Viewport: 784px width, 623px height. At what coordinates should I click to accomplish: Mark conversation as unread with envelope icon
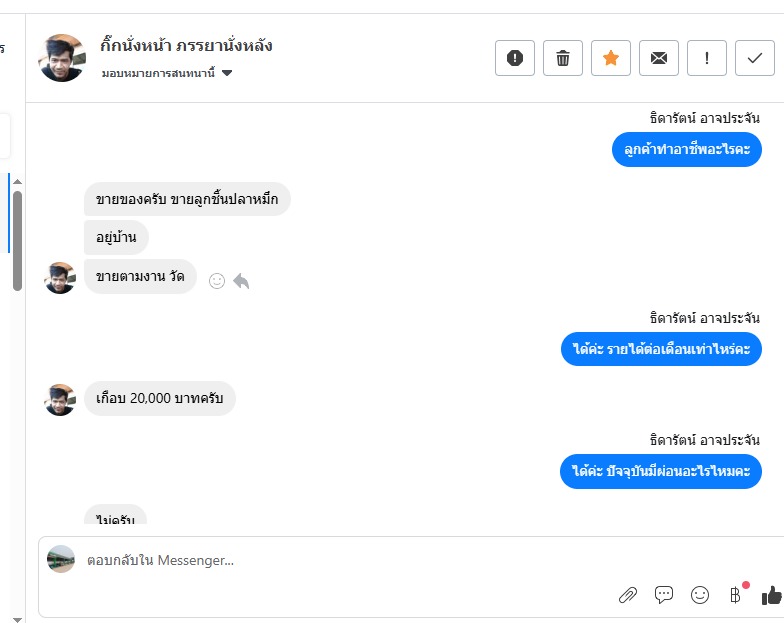pyautogui.click(x=659, y=58)
